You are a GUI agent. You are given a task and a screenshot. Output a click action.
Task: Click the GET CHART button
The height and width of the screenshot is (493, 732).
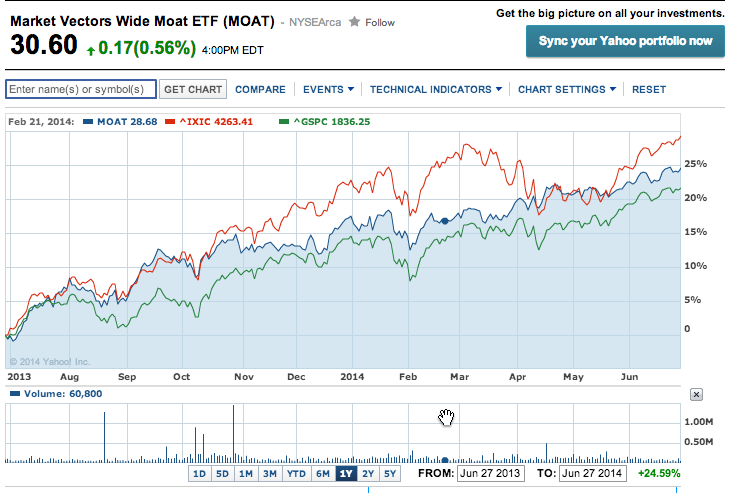193,89
